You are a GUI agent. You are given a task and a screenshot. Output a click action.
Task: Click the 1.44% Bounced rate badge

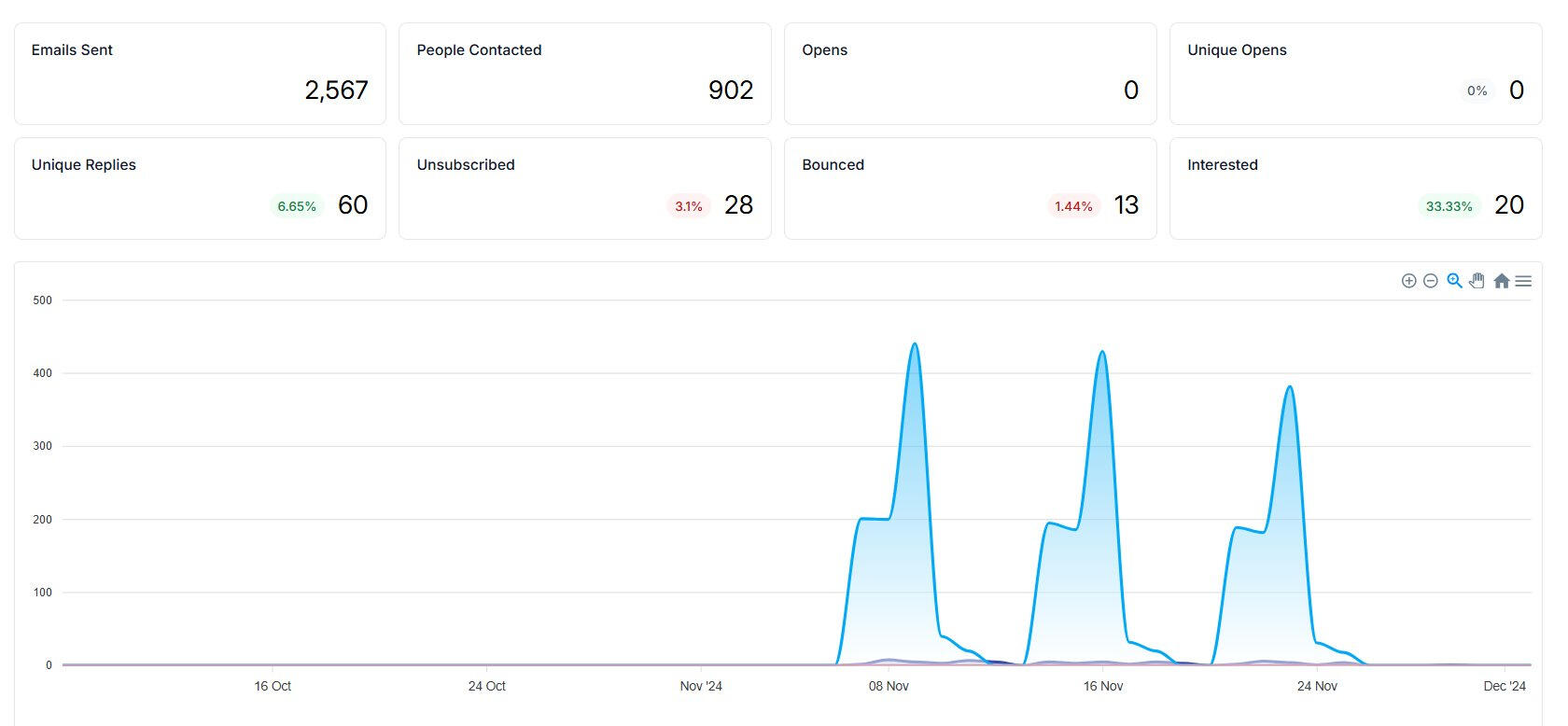point(1073,206)
